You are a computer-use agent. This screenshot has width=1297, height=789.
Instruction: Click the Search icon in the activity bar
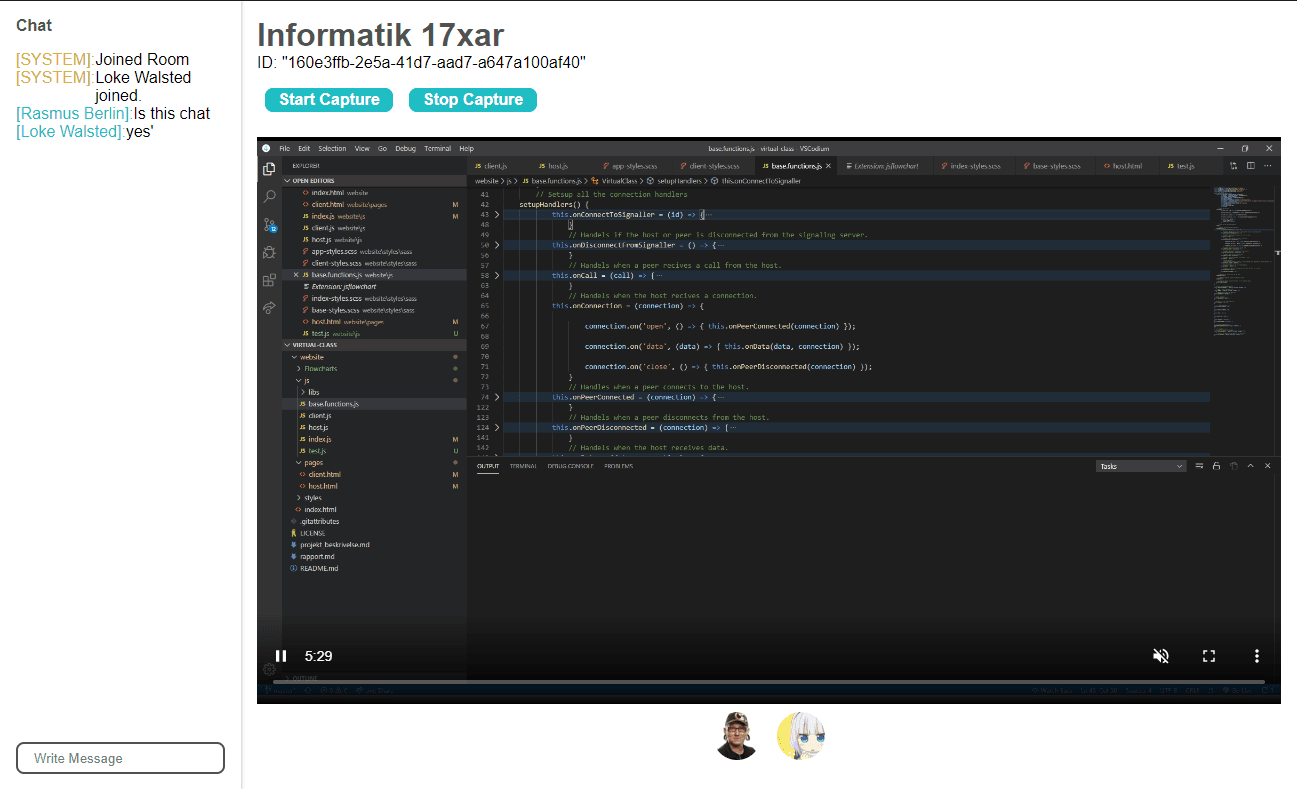coord(269,197)
